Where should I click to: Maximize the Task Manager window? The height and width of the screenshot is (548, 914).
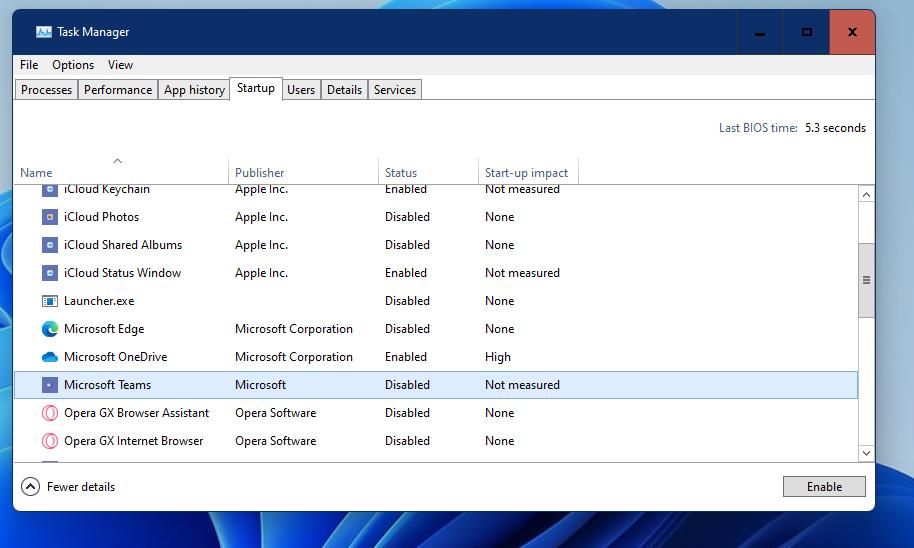[806, 32]
